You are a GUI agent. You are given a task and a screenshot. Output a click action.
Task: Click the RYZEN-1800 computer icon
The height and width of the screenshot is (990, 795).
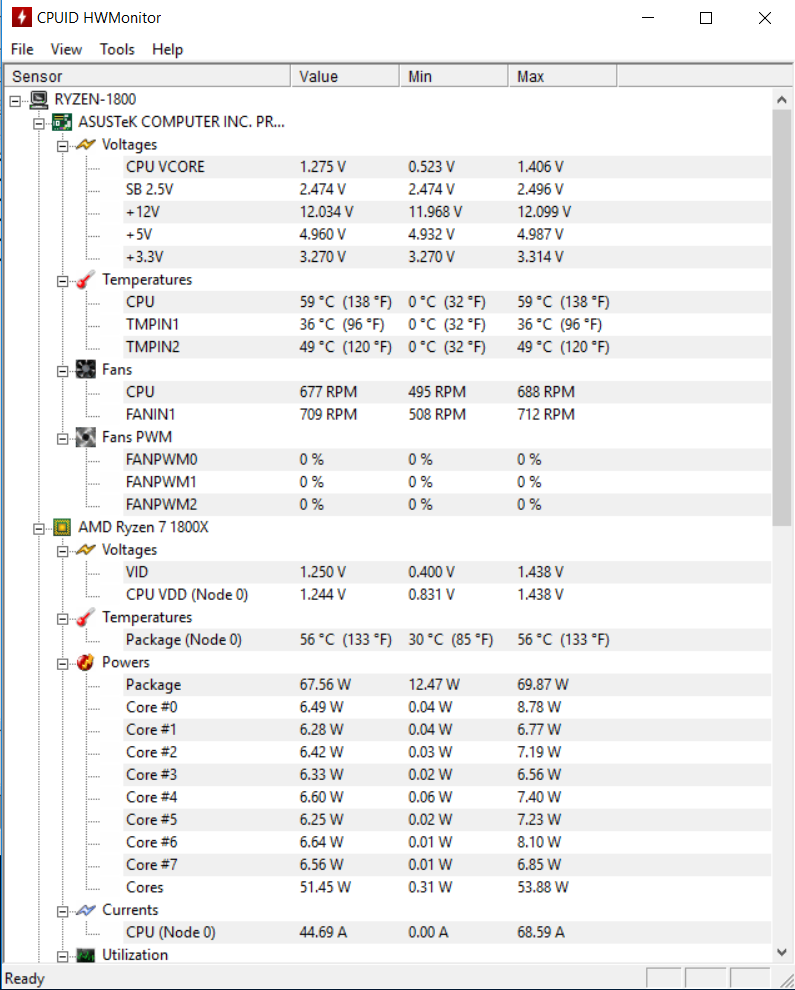point(39,99)
